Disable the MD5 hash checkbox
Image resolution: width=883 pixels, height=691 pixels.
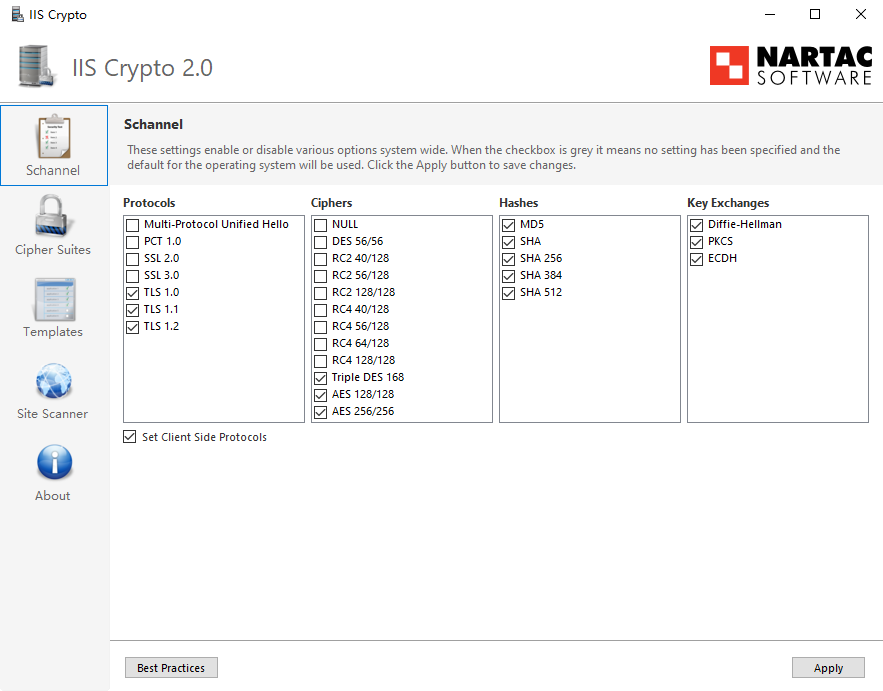point(509,225)
